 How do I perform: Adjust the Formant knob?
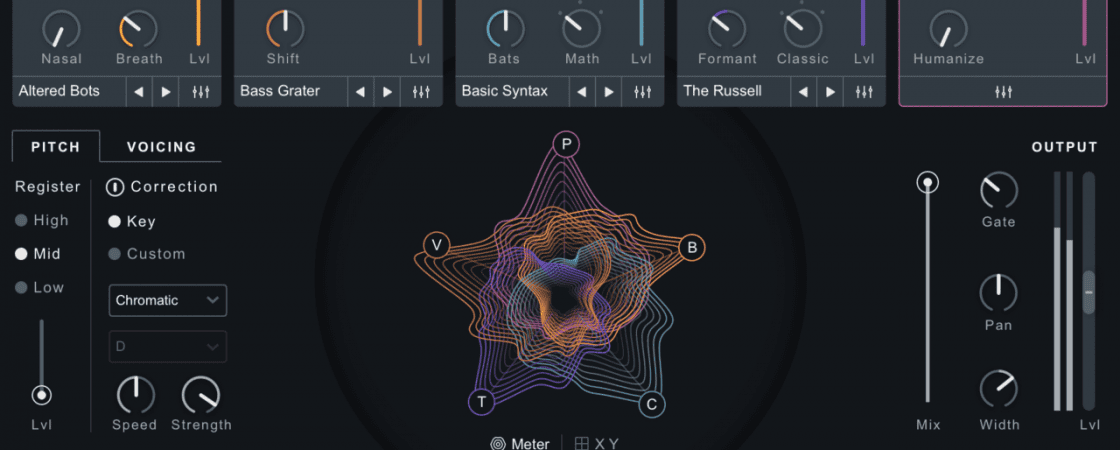(x=727, y=30)
